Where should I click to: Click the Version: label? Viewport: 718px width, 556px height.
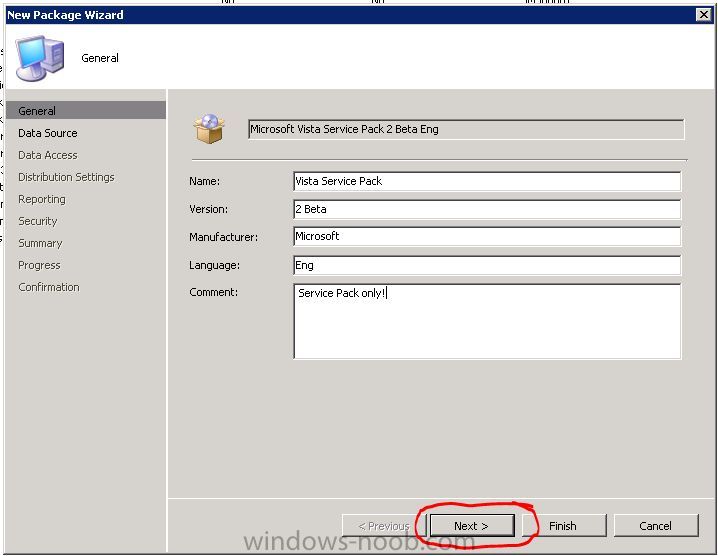(x=208, y=209)
